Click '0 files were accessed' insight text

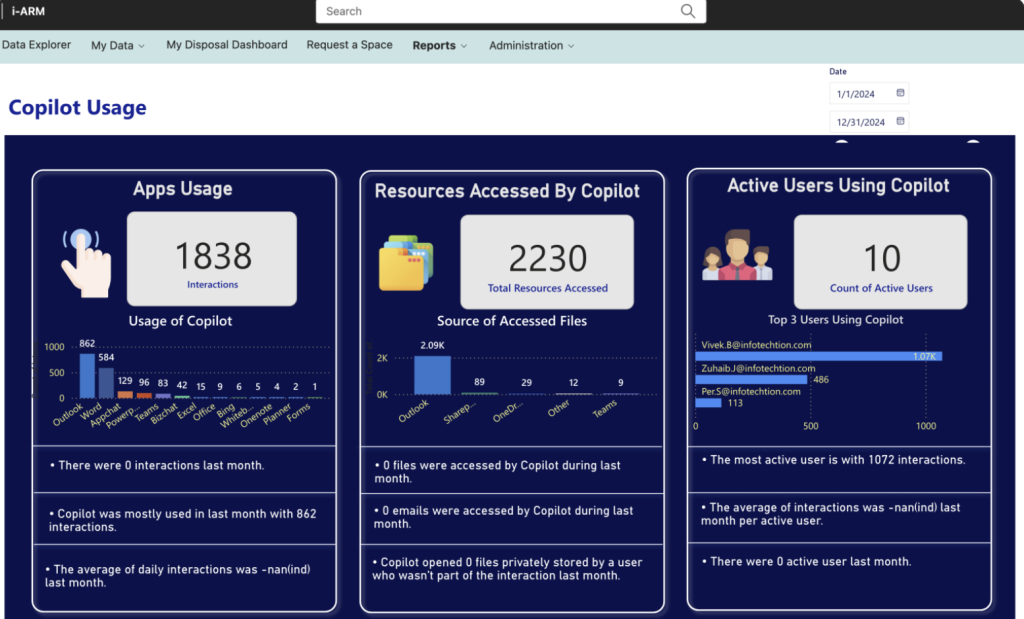[x=498, y=471]
